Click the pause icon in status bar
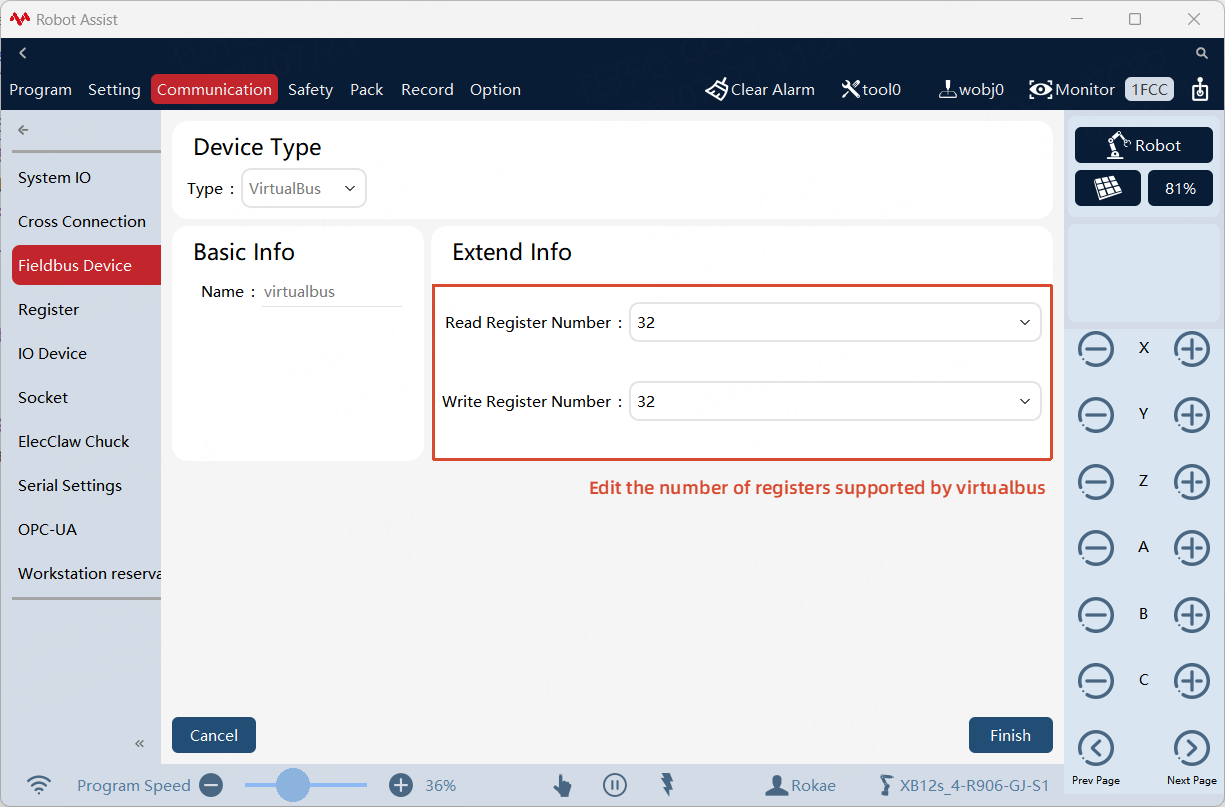The width and height of the screenshot is (1225, 807). click(615, 785)
